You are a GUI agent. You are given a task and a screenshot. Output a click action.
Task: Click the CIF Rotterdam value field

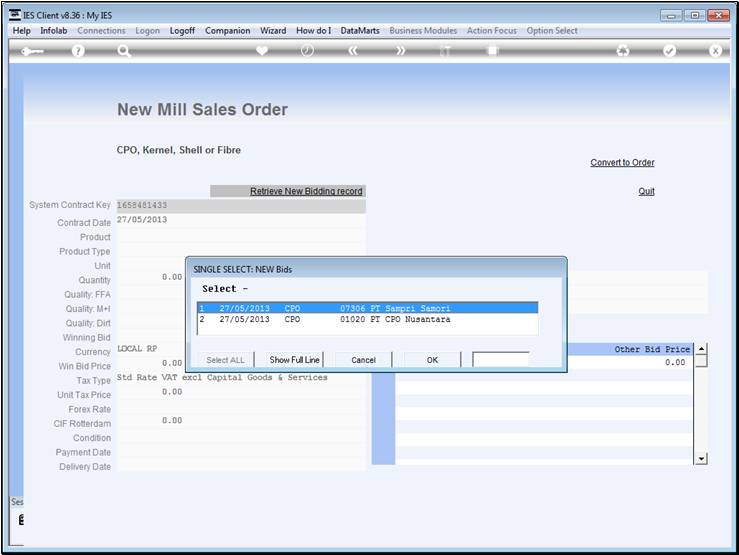click(241, 421)
